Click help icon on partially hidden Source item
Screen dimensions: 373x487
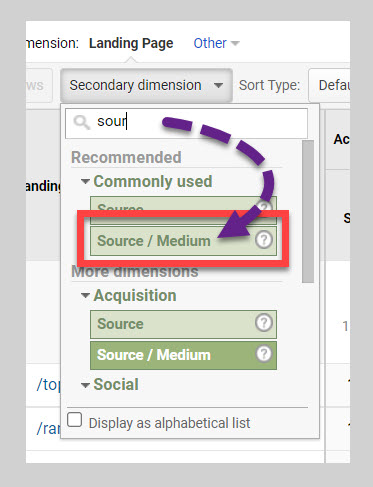tap(264, 207)
